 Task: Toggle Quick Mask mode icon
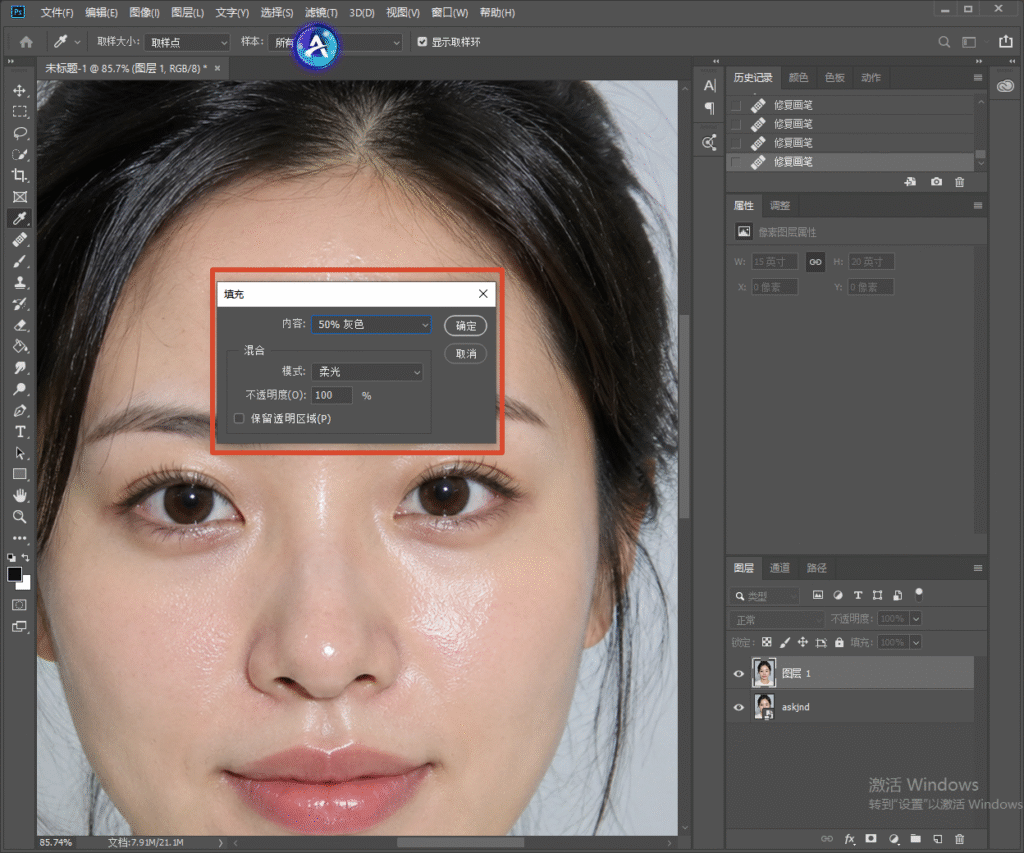pos(20,605)
